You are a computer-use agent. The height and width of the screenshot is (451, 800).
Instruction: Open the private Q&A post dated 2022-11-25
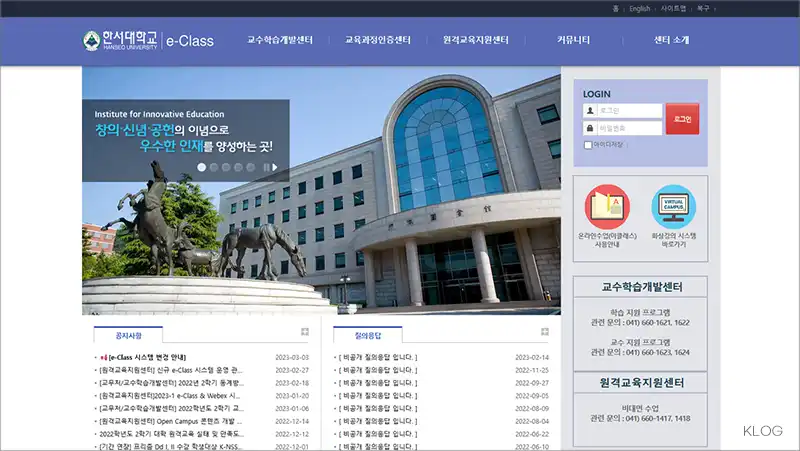[x=378, y=370]
